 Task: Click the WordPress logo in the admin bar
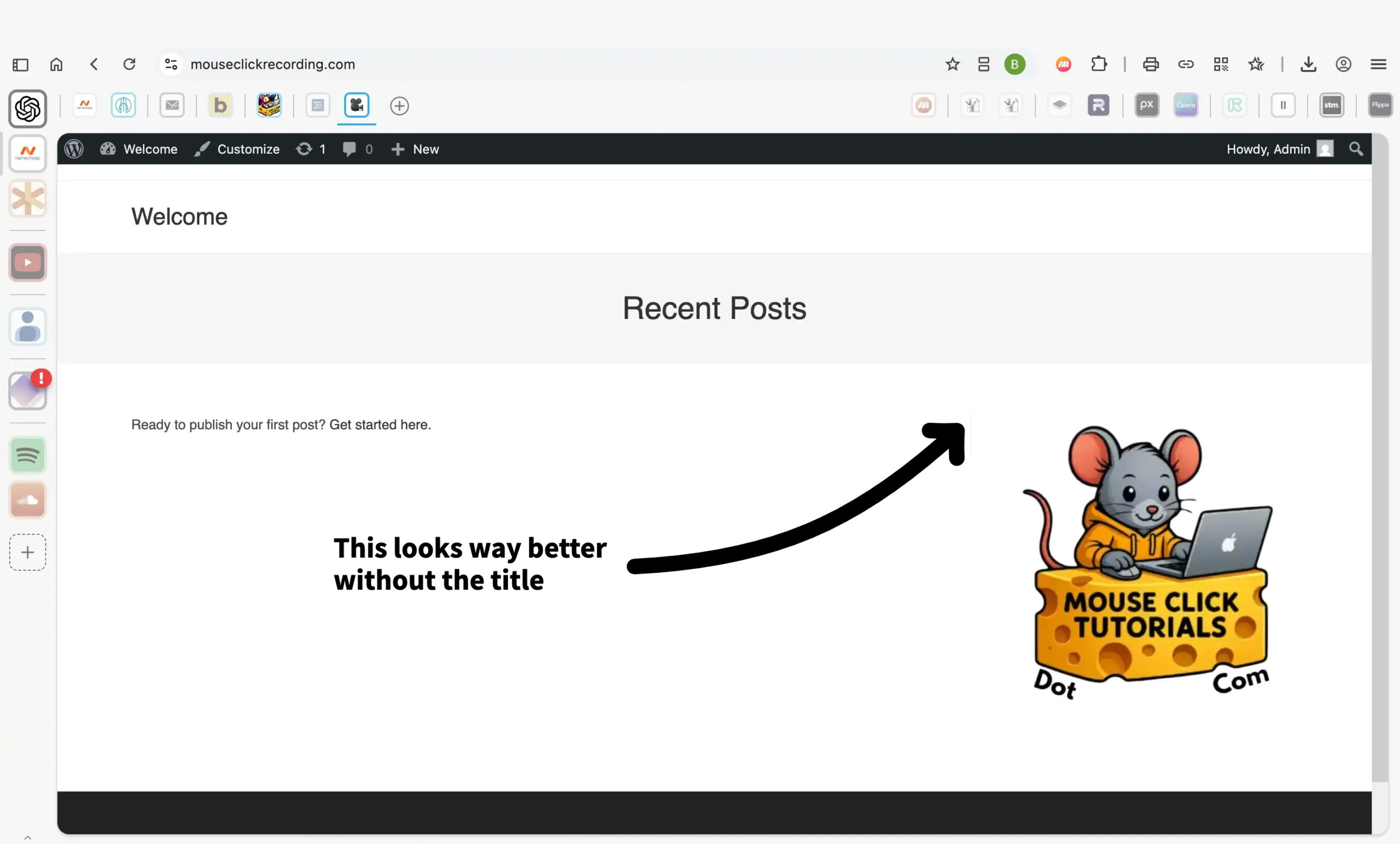point(74,149)
